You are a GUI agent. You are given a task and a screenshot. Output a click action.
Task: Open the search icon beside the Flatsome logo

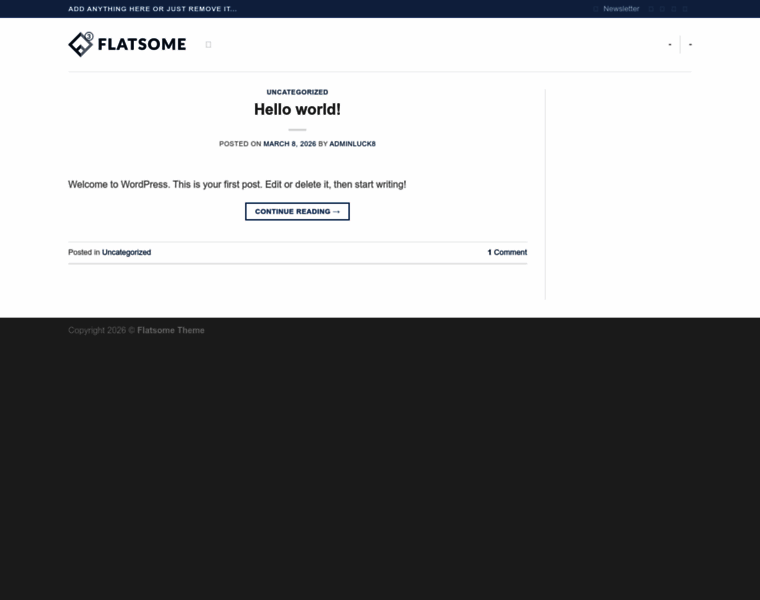tap(208, 45)
